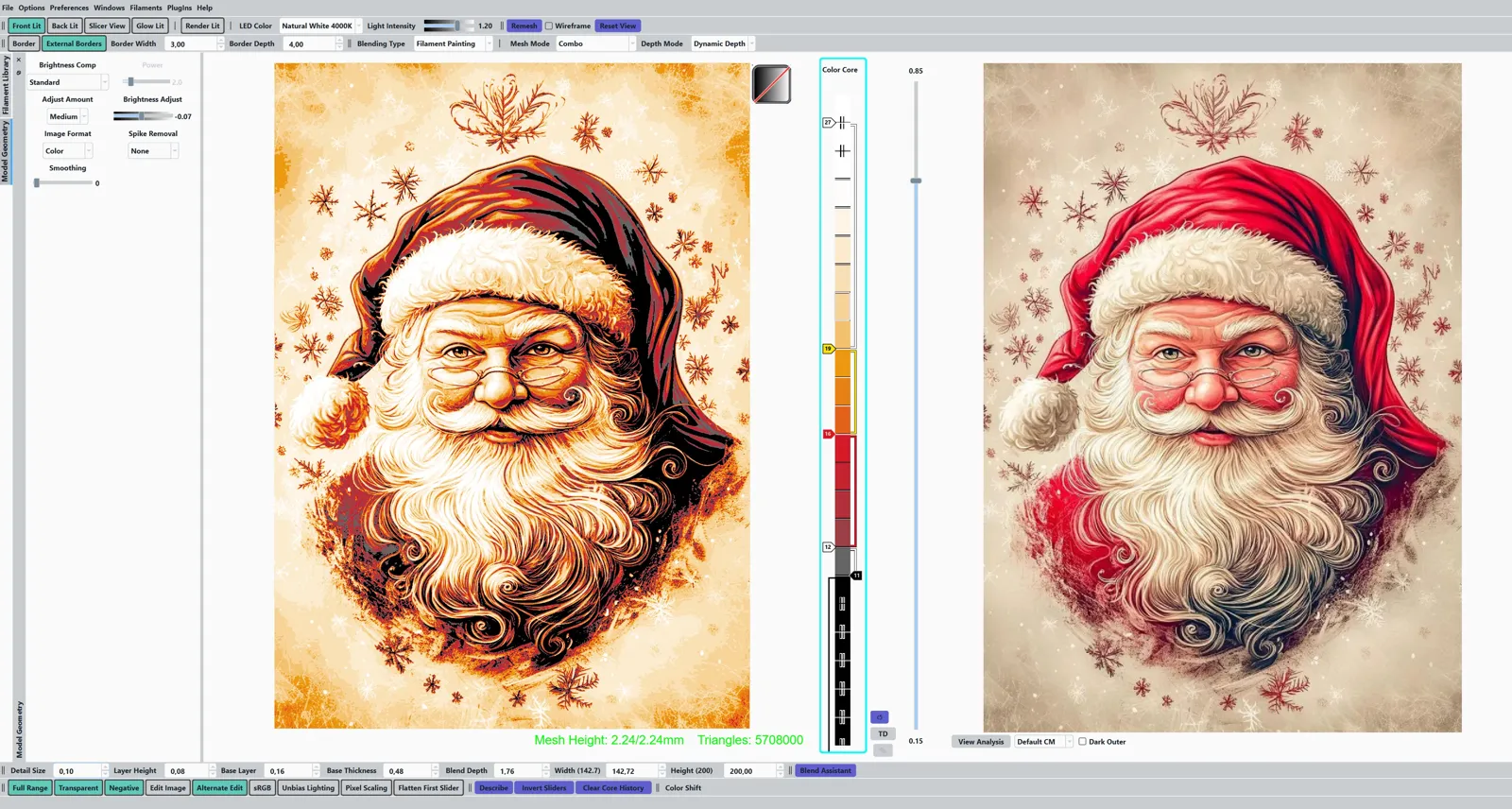
Task: Open the PlugIns menu
Action: [x=180, y=8]
